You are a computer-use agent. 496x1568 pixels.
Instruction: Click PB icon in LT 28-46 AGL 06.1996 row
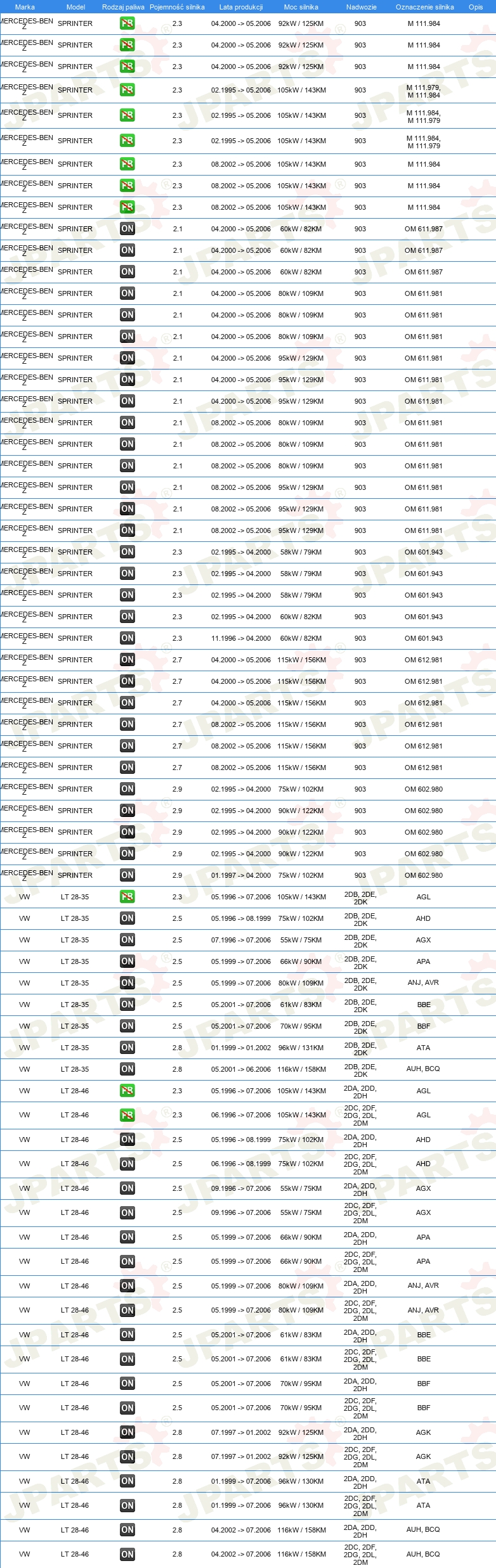[127, 1115]
